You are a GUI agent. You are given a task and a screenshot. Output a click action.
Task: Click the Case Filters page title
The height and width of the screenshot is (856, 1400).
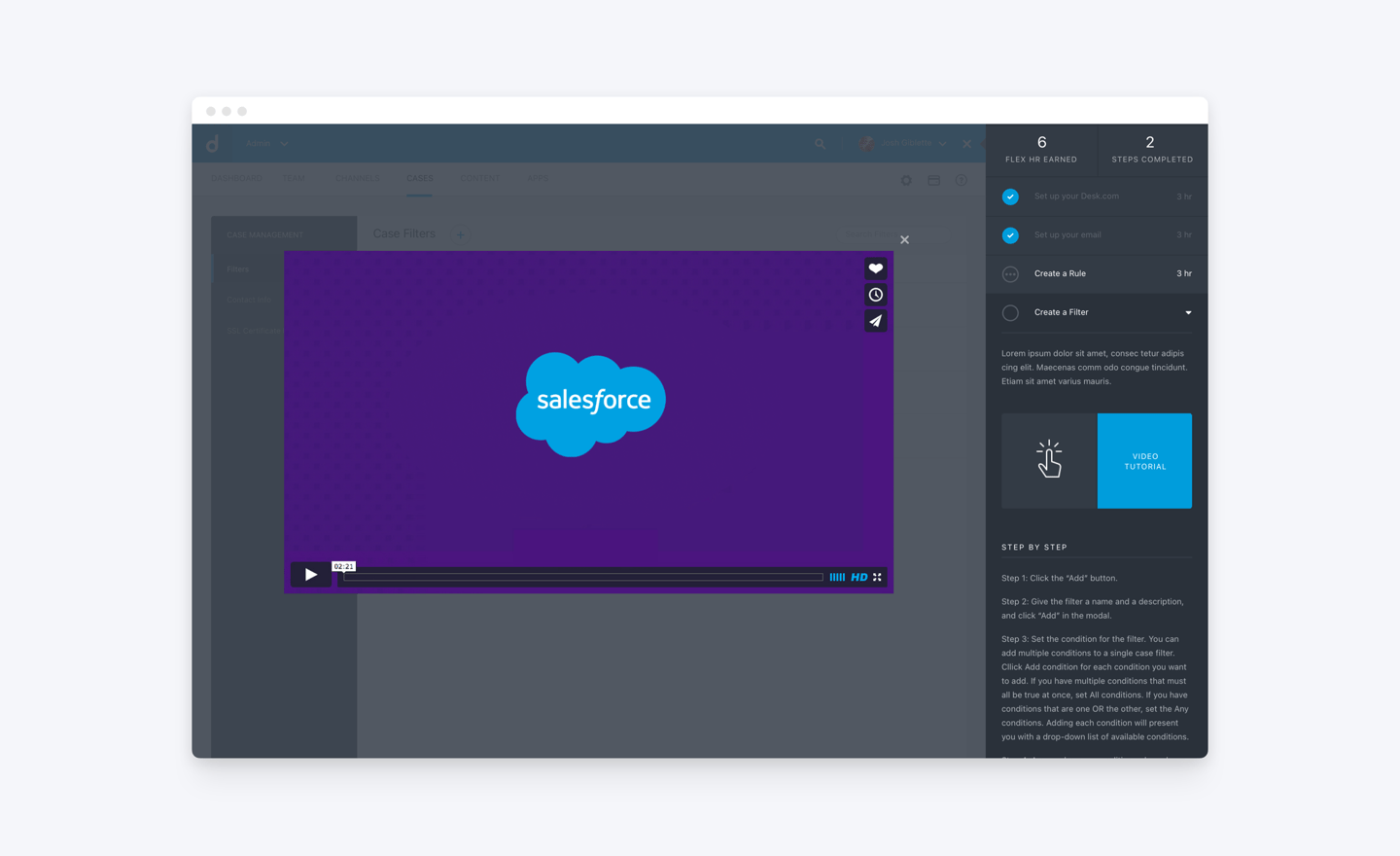coord(403,233)
